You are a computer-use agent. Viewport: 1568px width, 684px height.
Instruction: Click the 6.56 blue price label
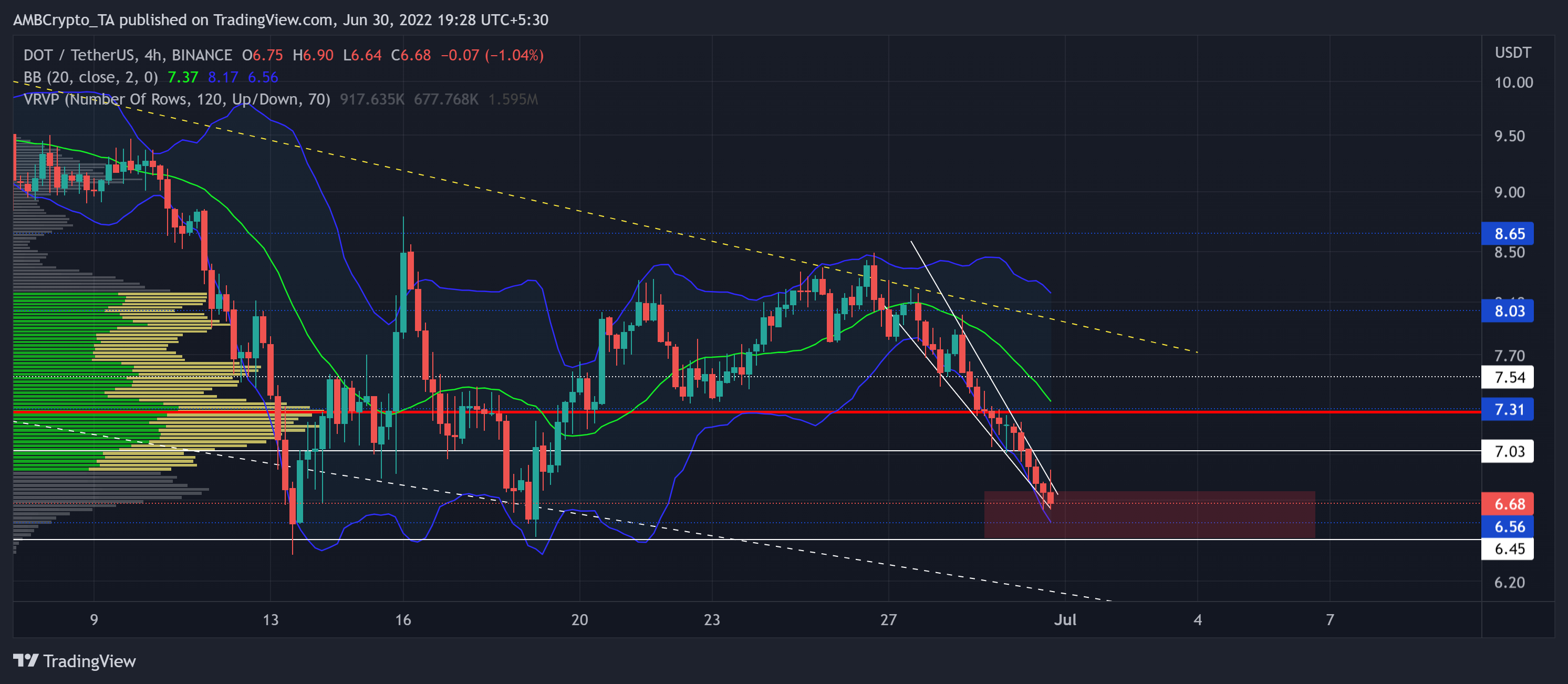(1508, 526)
